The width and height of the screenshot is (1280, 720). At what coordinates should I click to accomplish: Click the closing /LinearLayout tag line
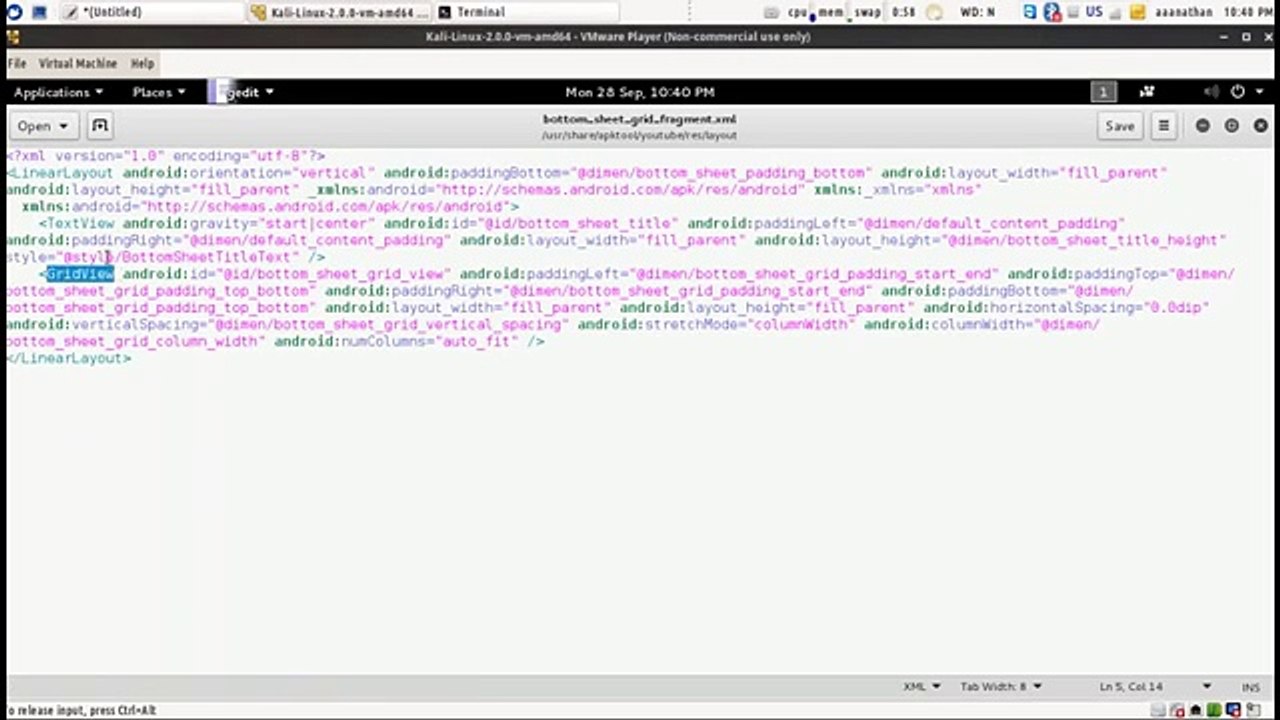[69, 358]
